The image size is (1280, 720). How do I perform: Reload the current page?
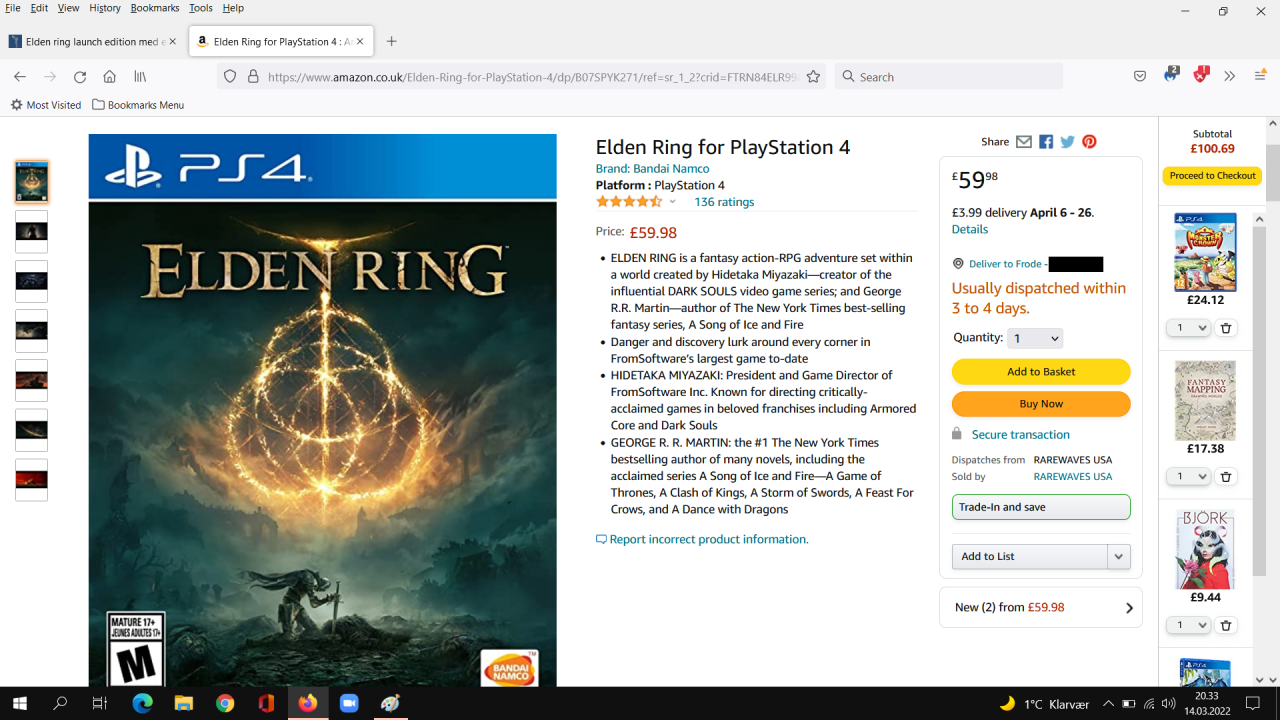coord(80,77)
